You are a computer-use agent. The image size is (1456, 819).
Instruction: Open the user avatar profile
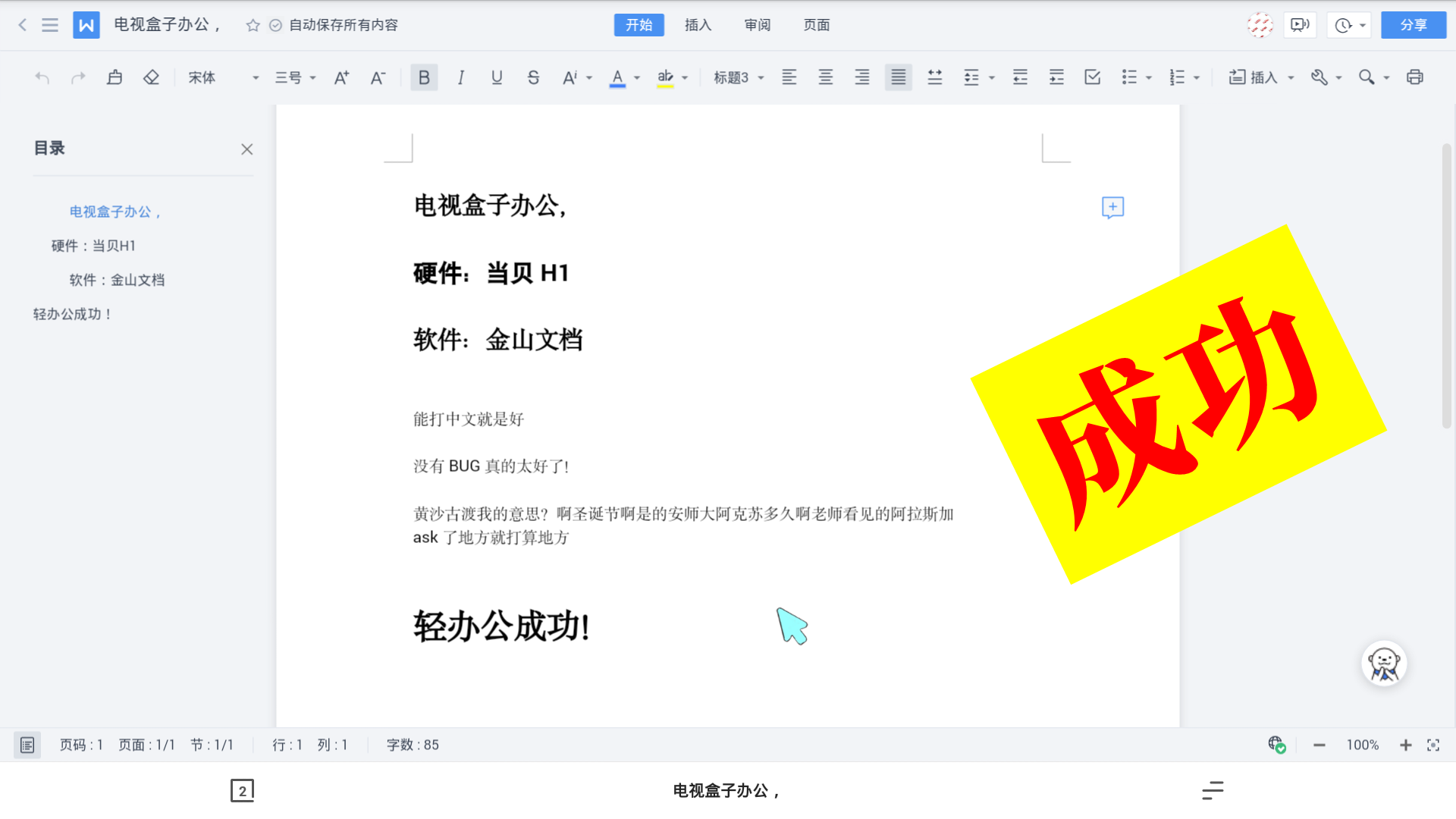[1260, 25]
